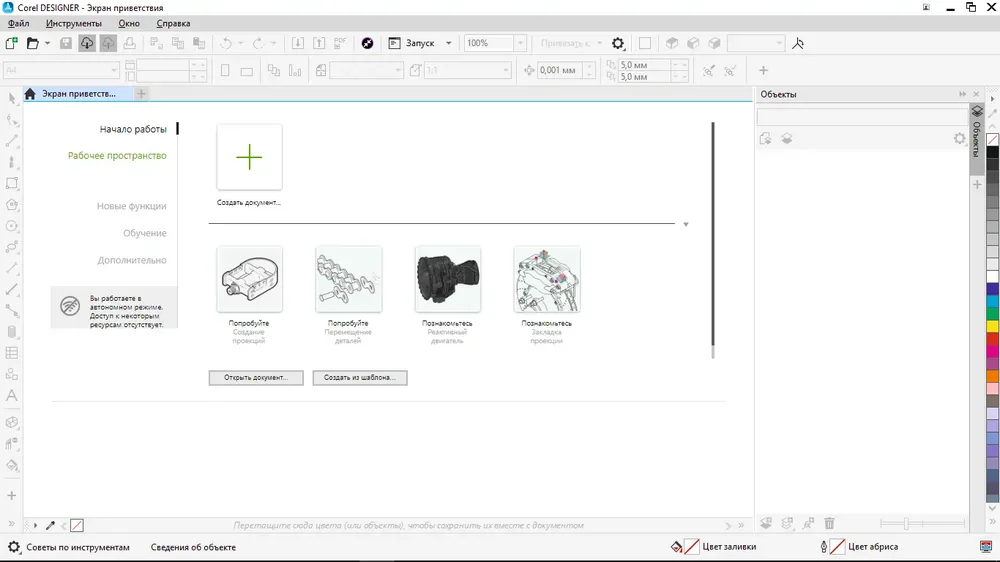
Task: Add new document tab with plus
Action: coord(141,94)
